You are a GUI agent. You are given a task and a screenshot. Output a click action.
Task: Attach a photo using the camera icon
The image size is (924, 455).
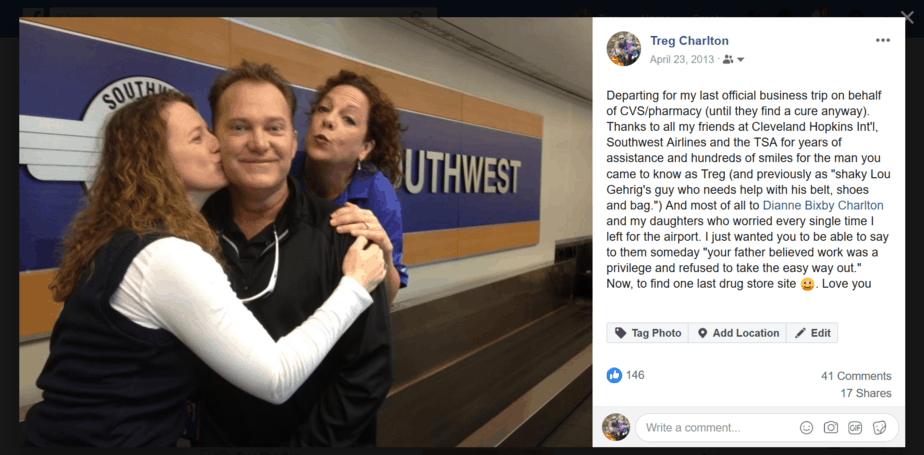coord(831,427)
